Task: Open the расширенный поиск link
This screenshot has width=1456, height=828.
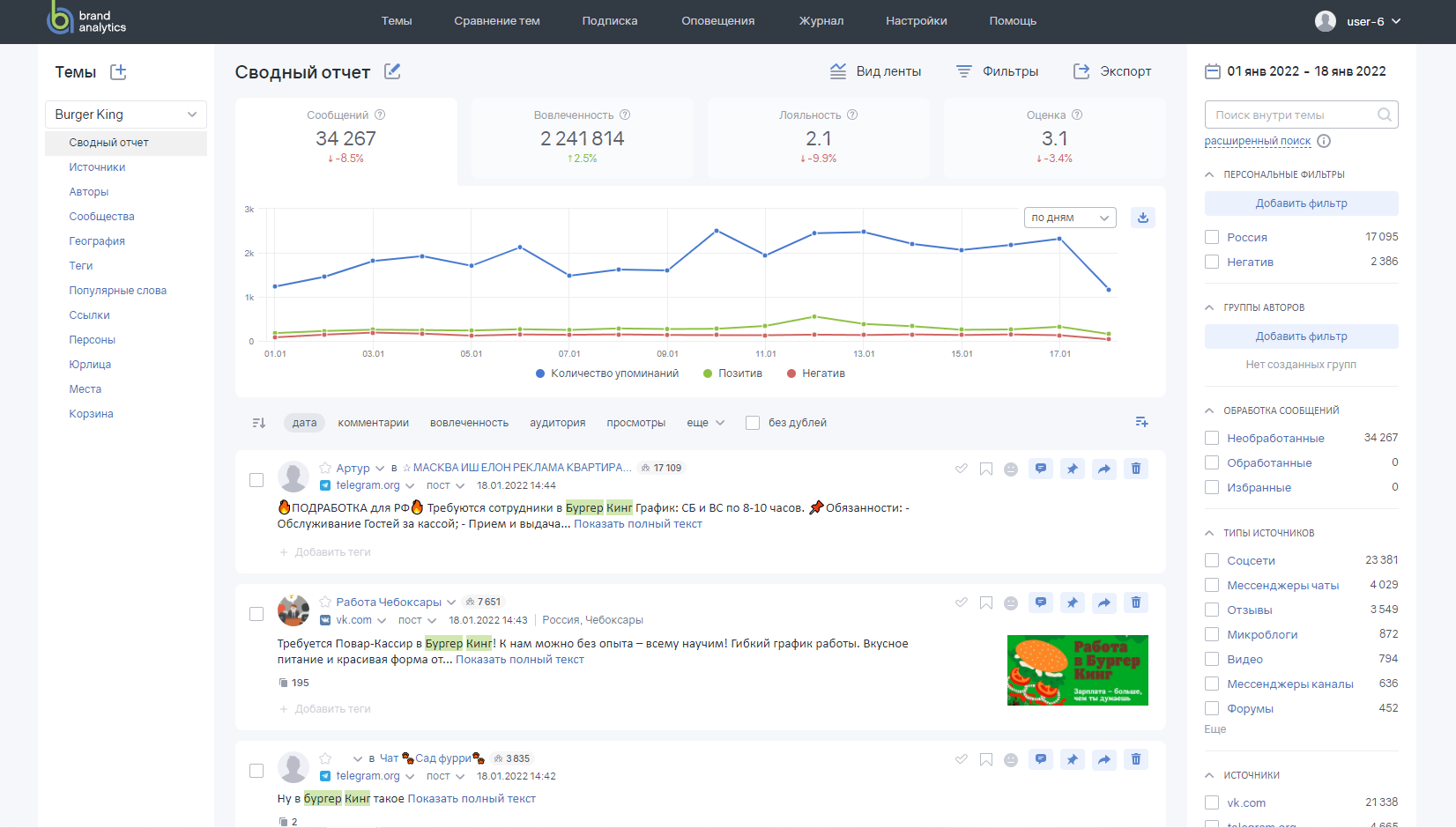Action: tap(1258, 141)
